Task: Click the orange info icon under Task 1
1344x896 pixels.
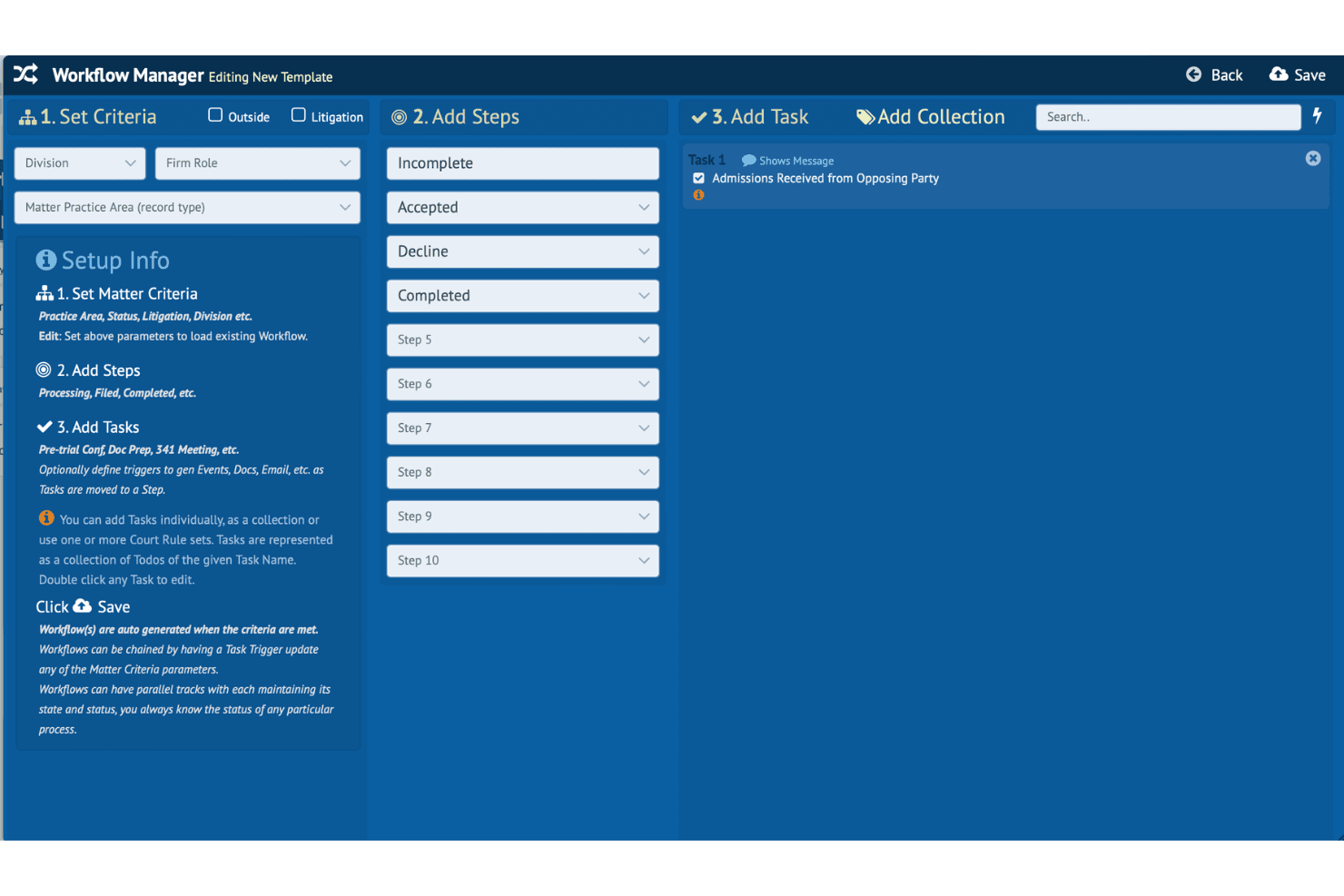Action: tap(698, 195)
